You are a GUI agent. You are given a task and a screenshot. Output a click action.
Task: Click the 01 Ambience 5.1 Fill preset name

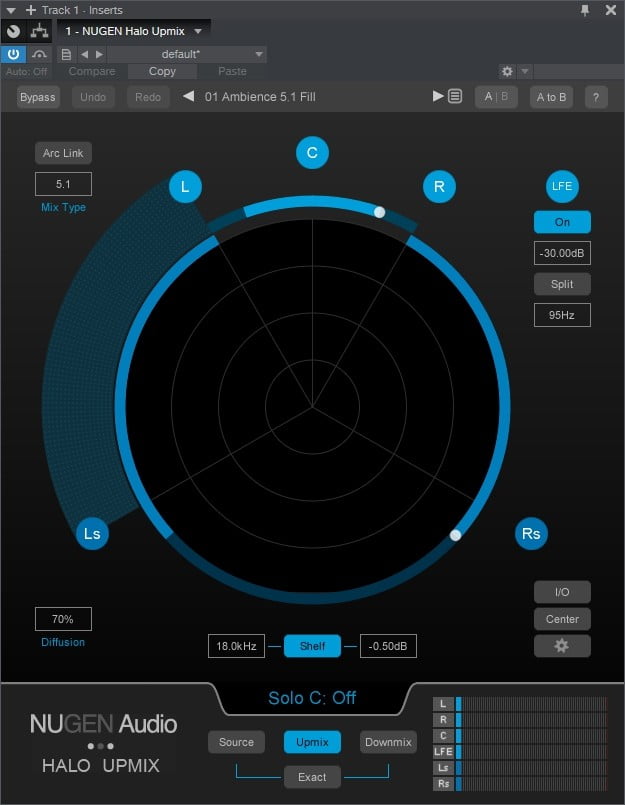point(260,97)
